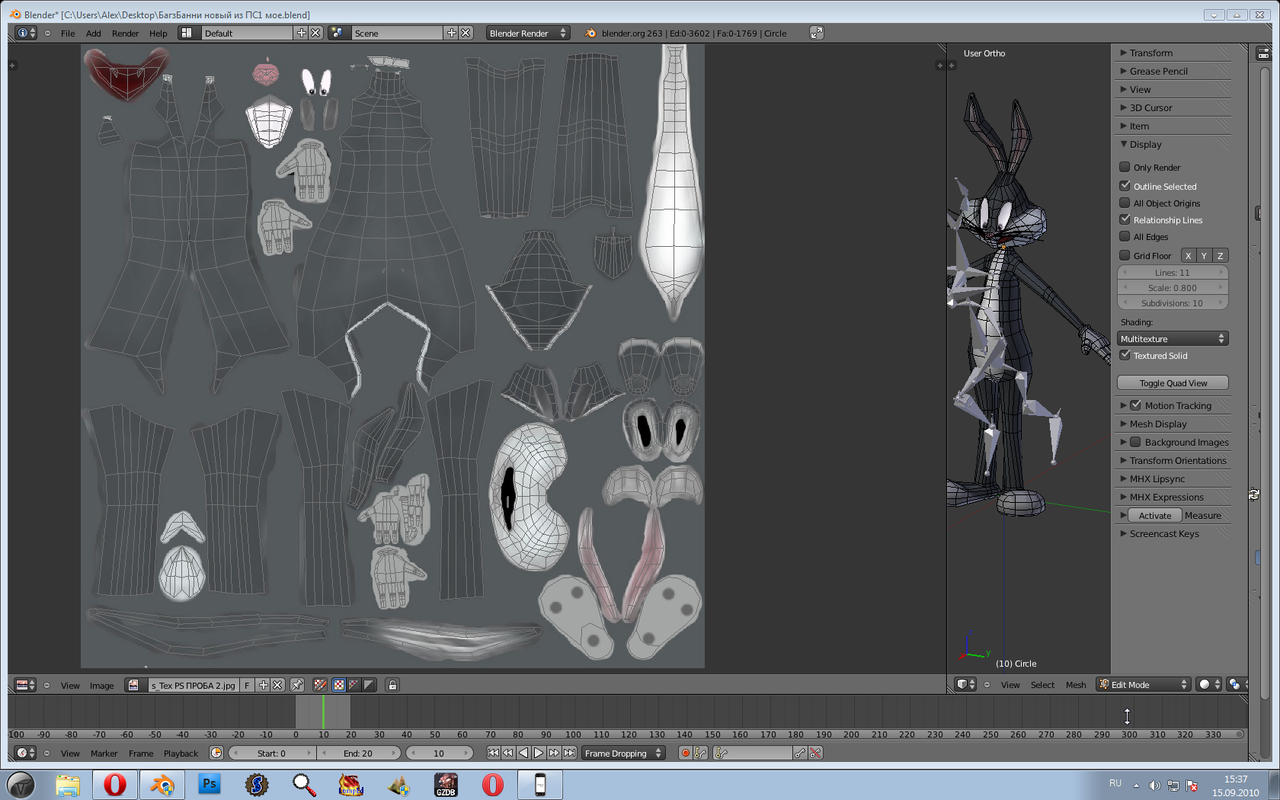Click the screen layout browse icon
This screenshot has width=1280, height=800.
click(189, 33)
